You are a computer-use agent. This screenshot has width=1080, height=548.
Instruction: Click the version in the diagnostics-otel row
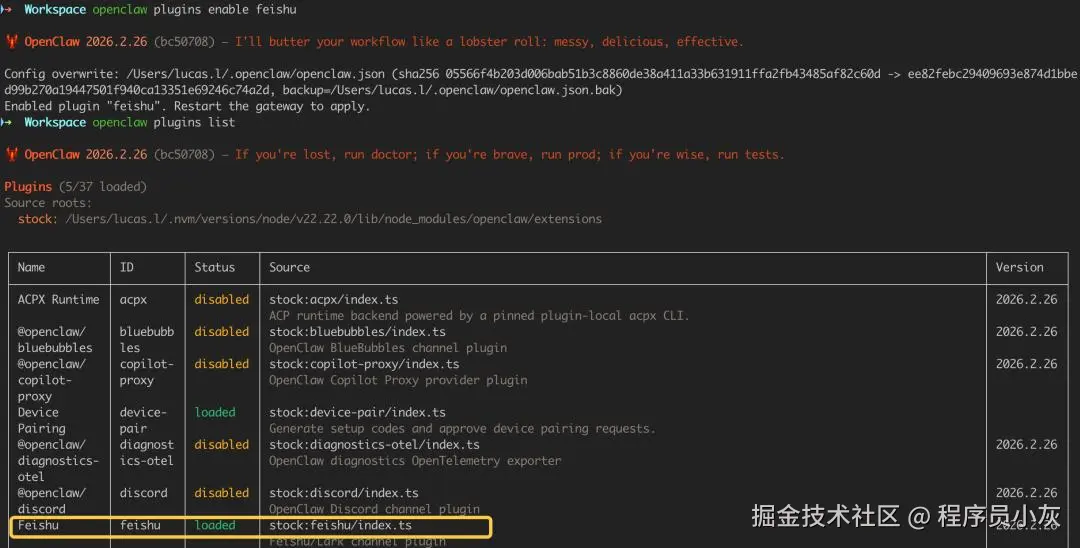click(1026, 445)
